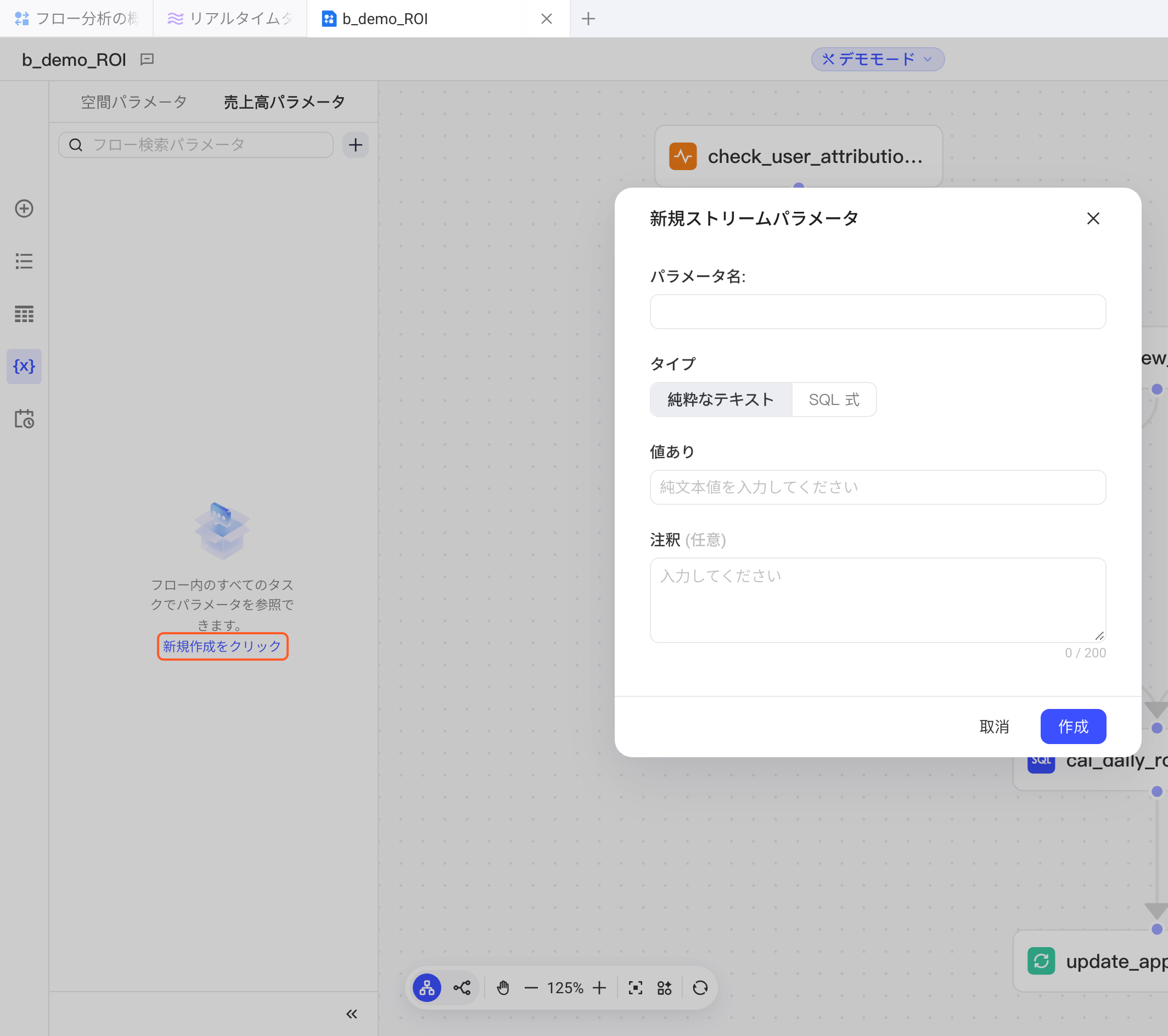Focus the パラメータ名 input field

coord(877,312)
